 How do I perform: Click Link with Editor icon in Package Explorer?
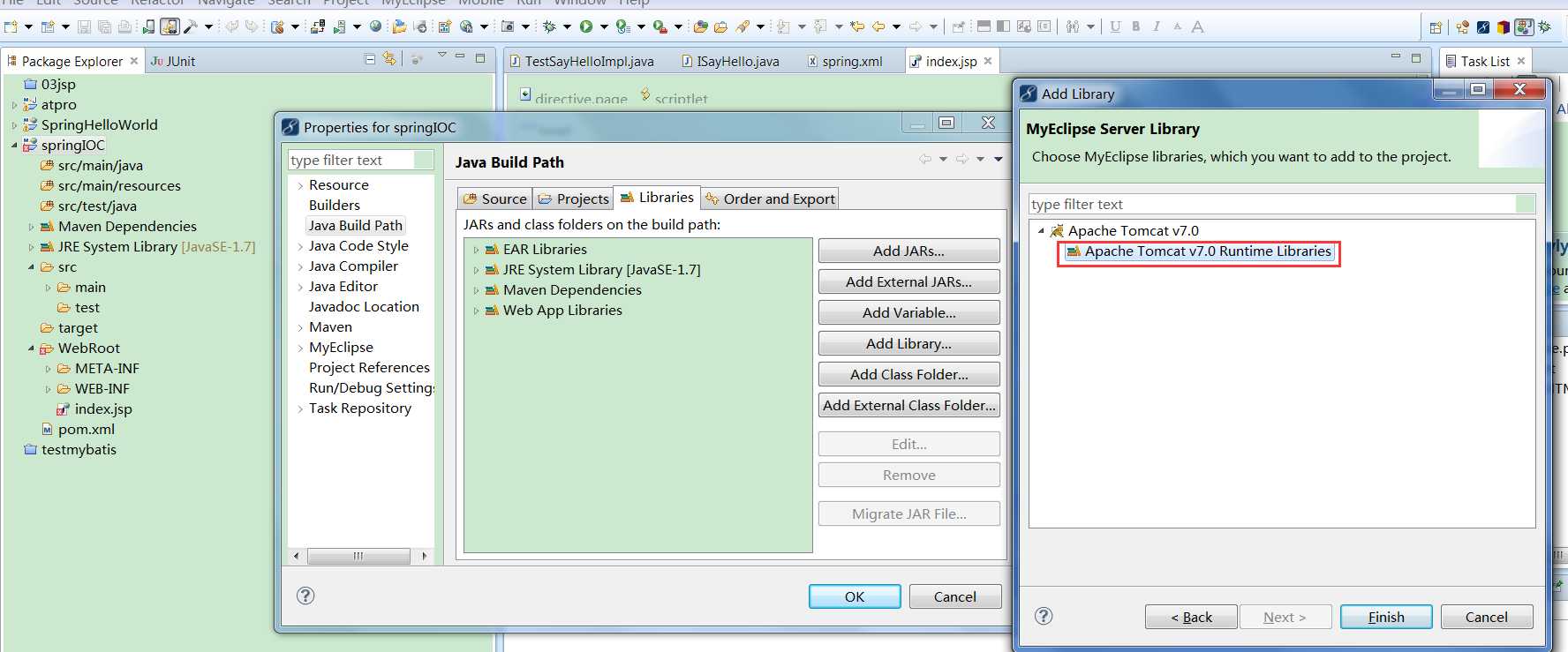[x=389, y=59]
